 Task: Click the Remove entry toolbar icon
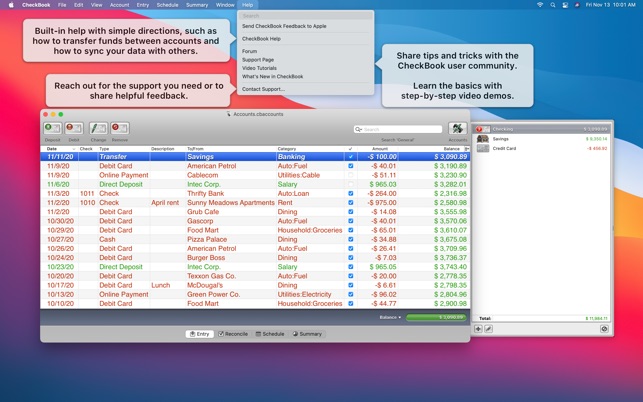pyautogui.click(x=120, y=128)
